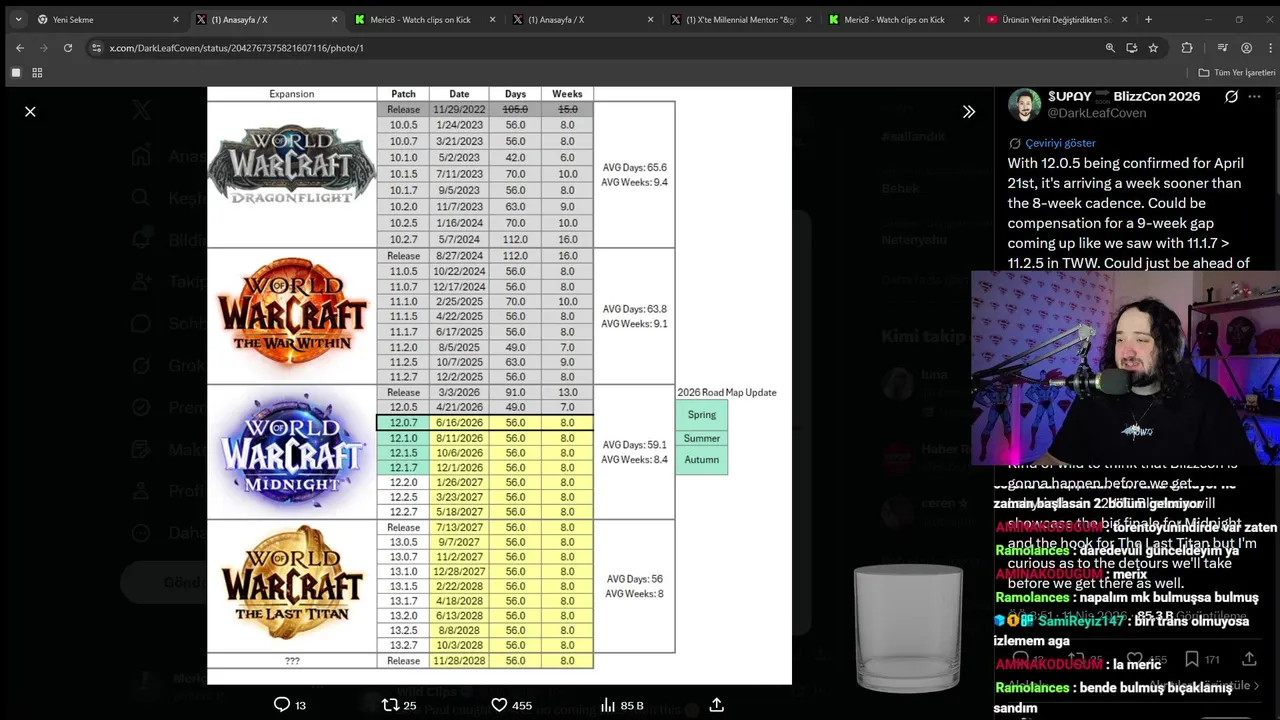Click the '10.0.5' patch cell
The image size is (1280, 720).
tap(403, 125)
